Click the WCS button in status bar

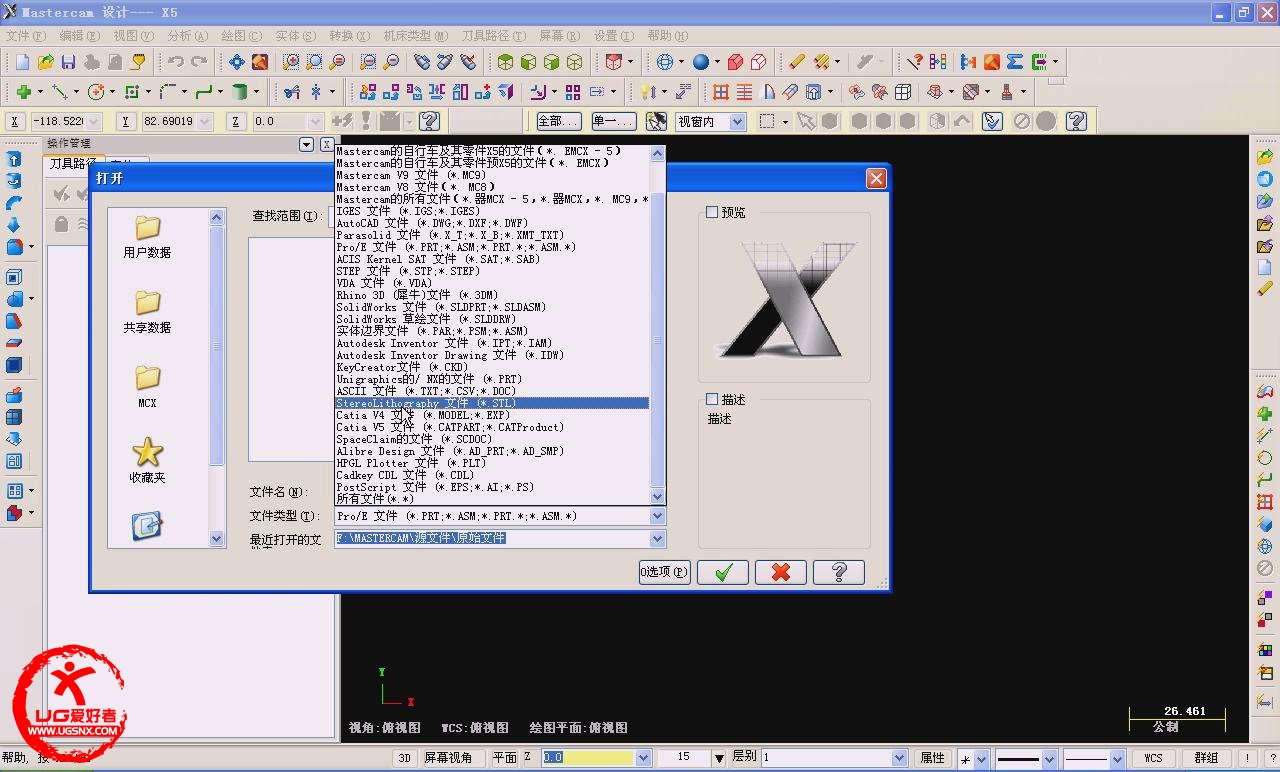(1153, 758)
